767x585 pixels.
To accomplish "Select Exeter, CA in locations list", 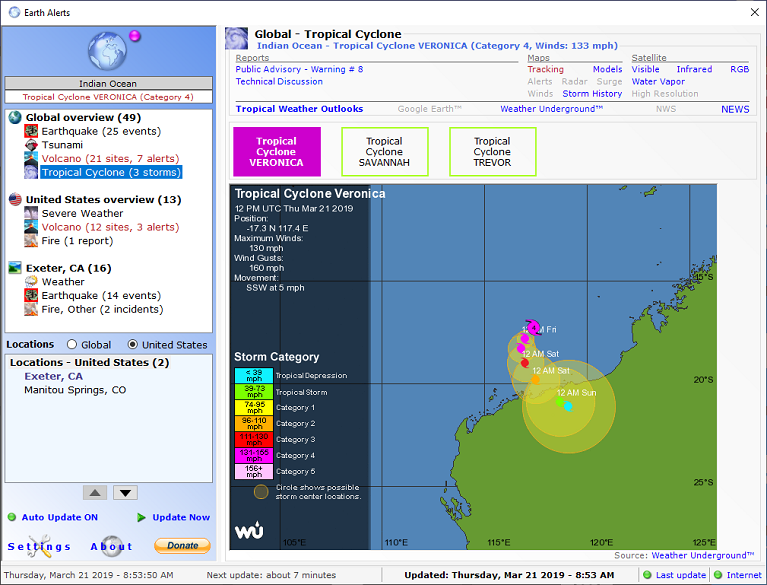I will coord(53,376).
